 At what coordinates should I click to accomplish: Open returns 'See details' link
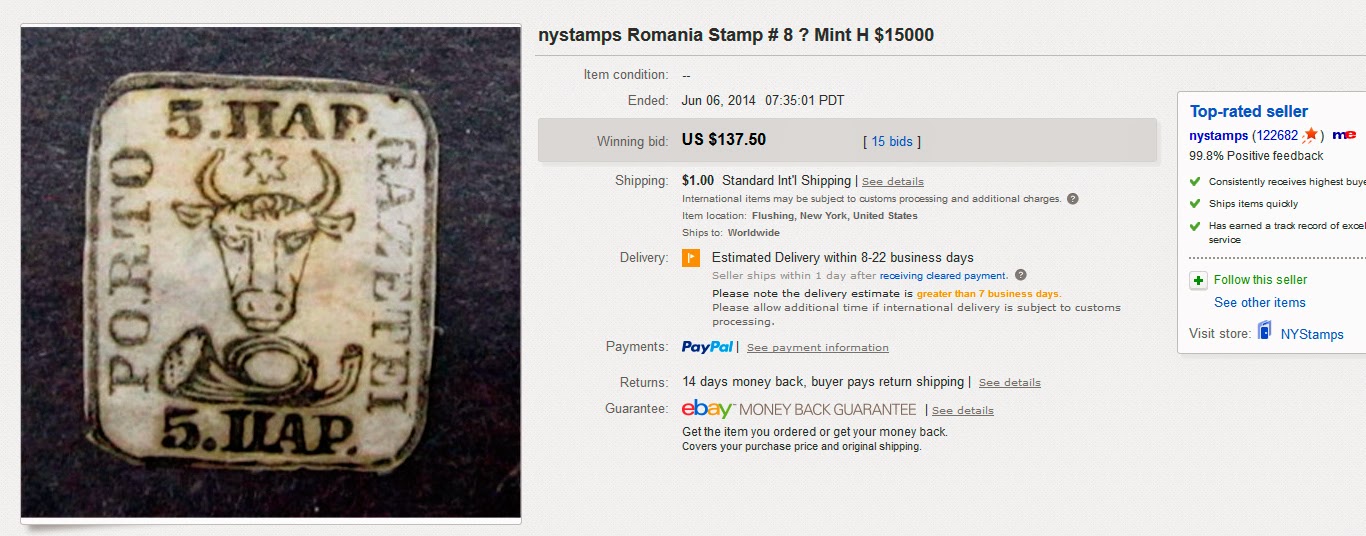pyautogui.click(x=1009, y=383)
